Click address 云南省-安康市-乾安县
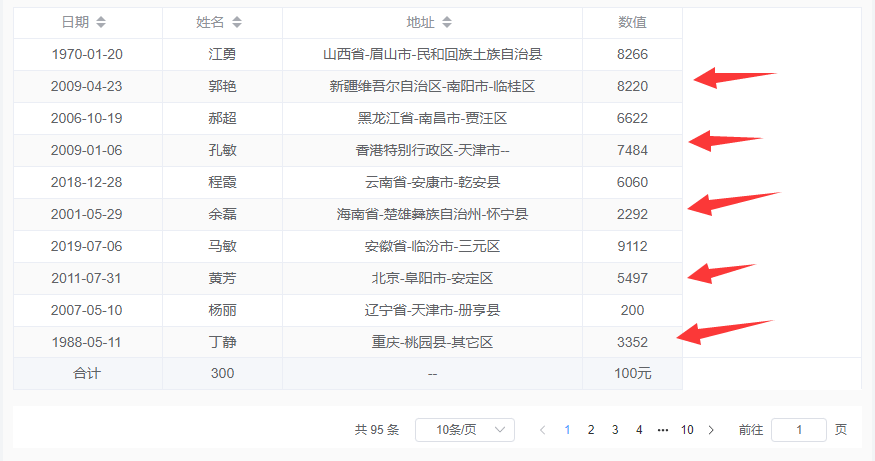 click(x=432, y=182)
